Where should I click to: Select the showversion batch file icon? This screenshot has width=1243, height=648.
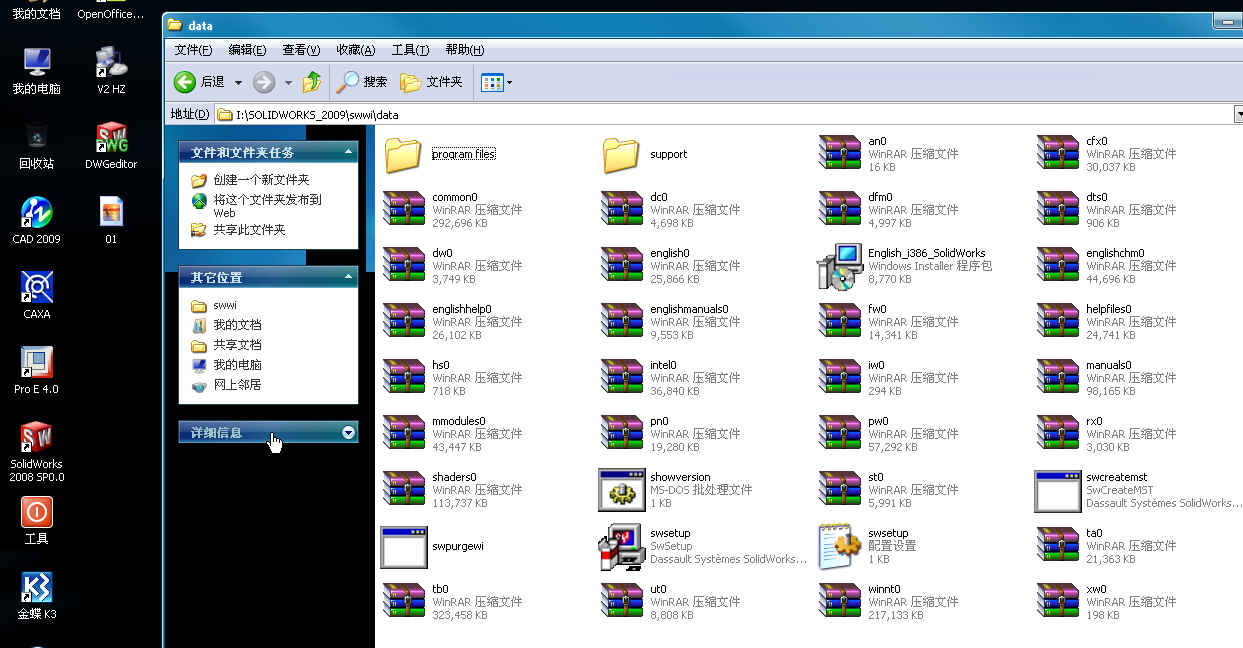tap(622, 490)
